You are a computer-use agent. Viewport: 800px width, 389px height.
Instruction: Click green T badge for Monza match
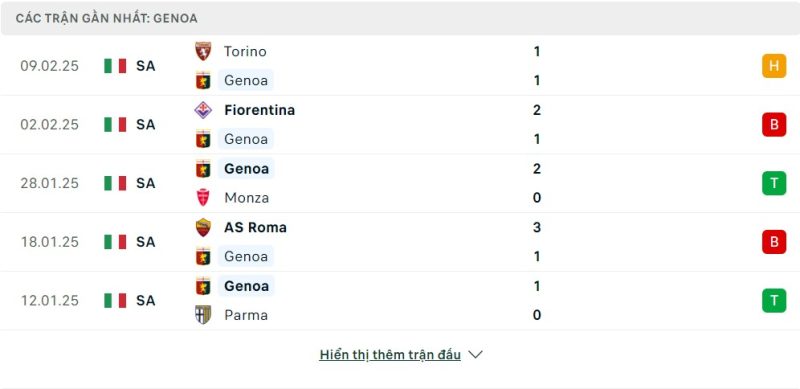[774, 183]
